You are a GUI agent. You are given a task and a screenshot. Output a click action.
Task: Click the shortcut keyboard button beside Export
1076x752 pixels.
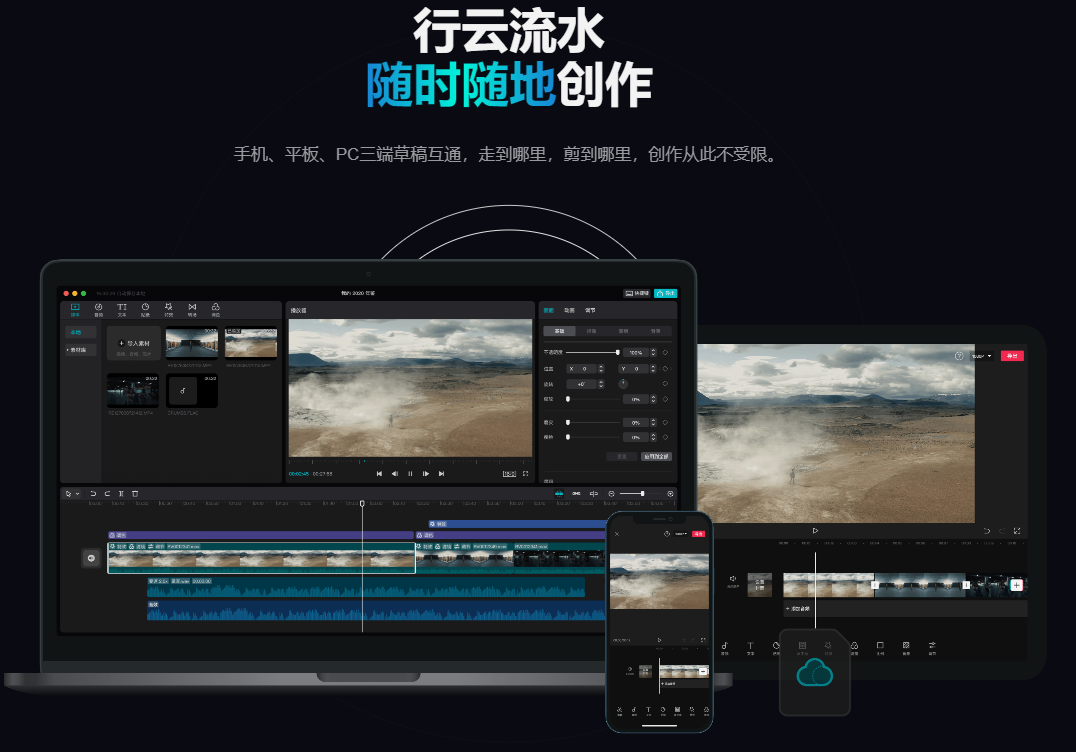[637, 293]
